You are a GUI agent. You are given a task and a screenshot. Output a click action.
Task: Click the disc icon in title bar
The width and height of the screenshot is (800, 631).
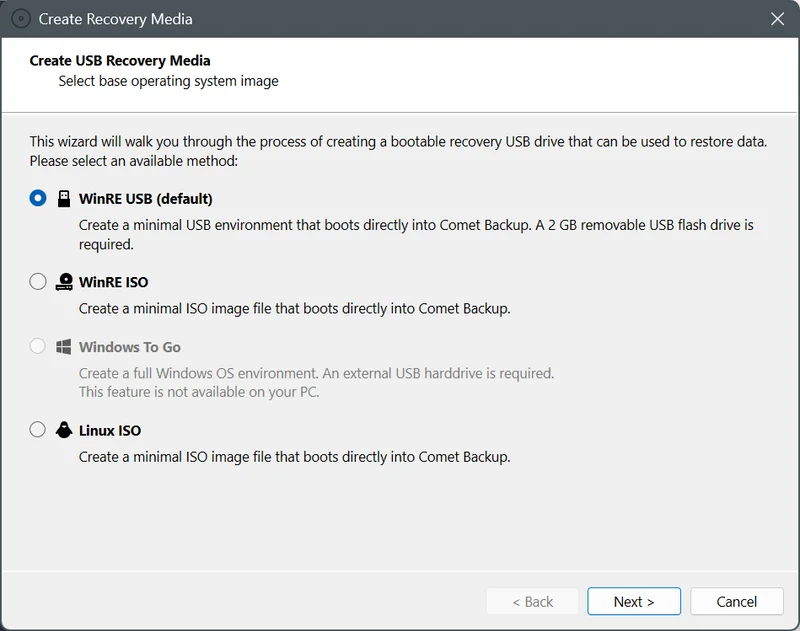click(21, 19)
